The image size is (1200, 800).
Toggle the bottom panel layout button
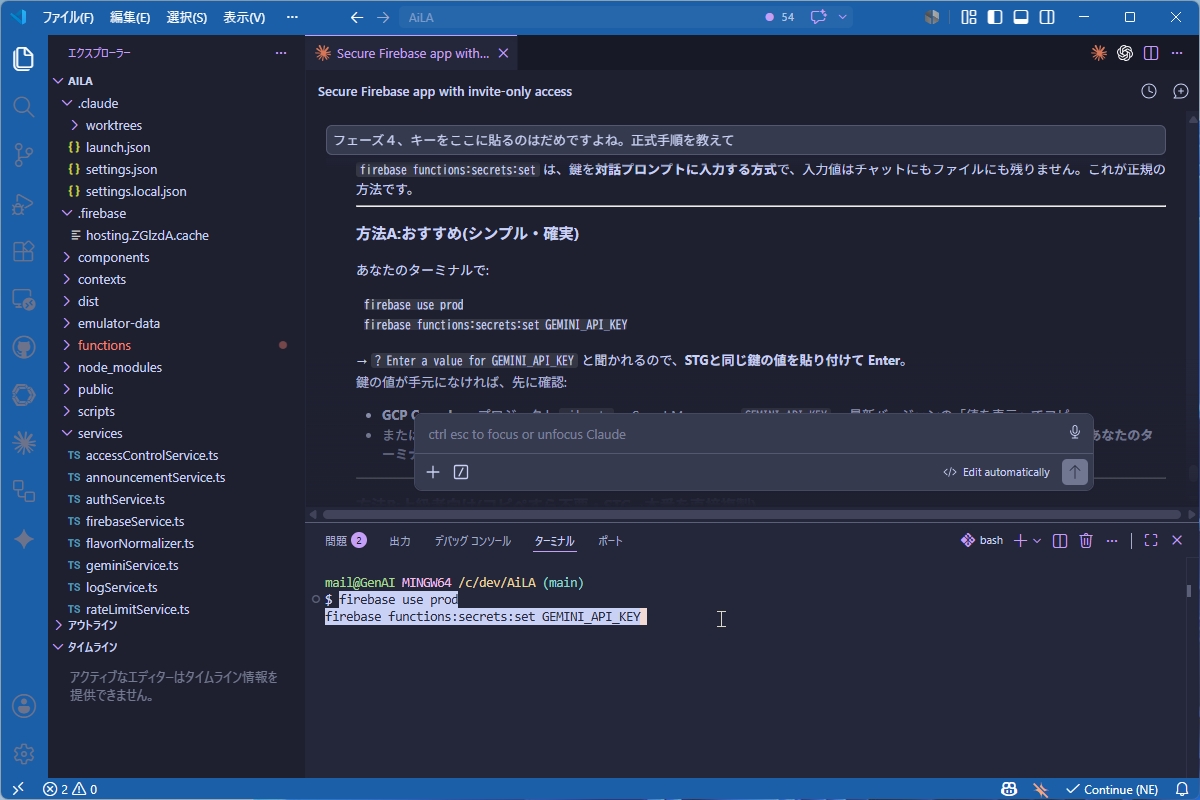(1021, 17)
